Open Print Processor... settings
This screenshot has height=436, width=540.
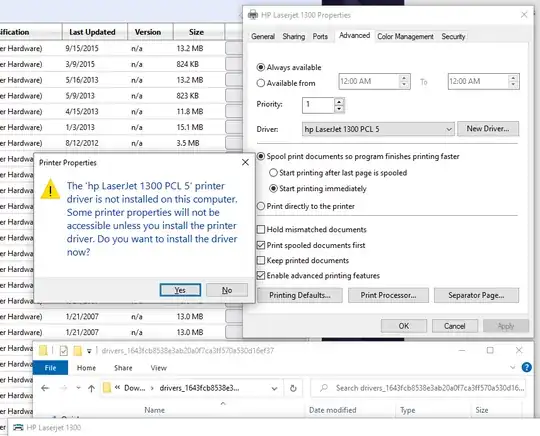(388, 295)
